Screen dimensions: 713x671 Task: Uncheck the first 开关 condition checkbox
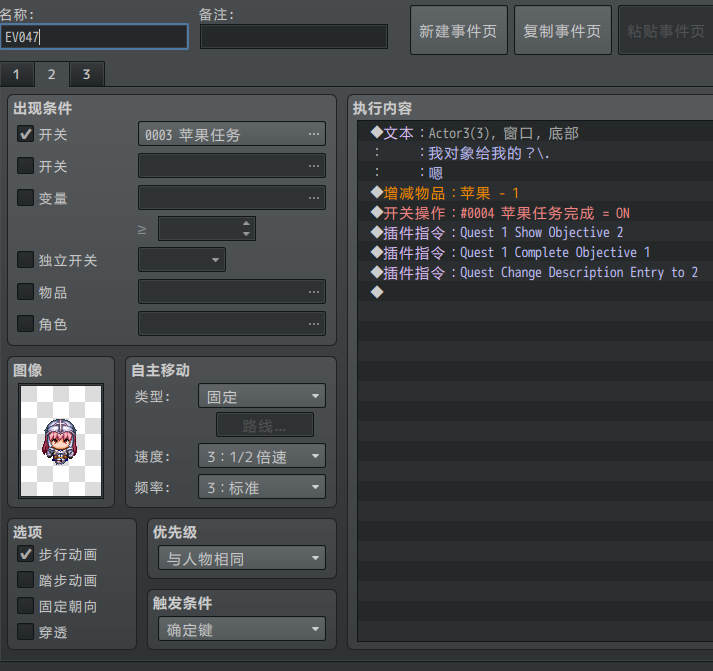tap(25, 134)
